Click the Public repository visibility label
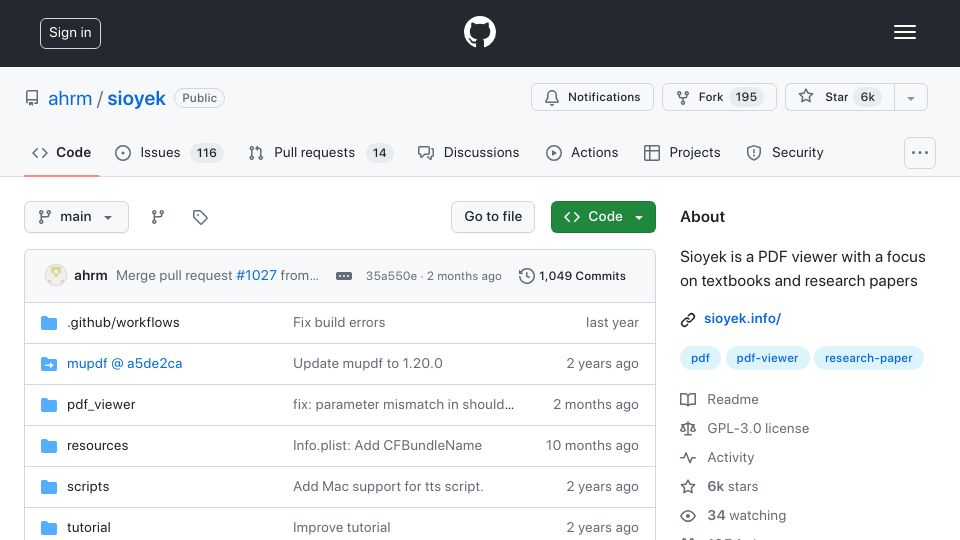This screenshot has width=960, height=540. click(x=200, y=98)
